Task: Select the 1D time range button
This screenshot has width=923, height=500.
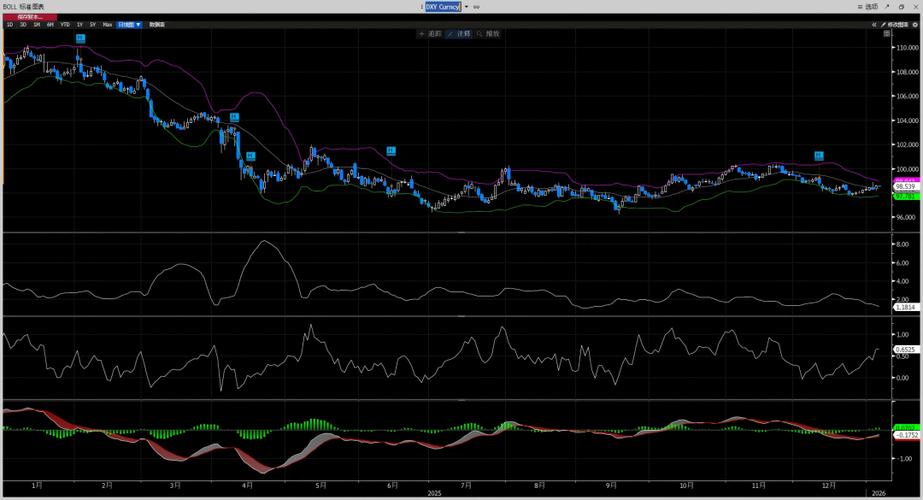Action: 9,24
